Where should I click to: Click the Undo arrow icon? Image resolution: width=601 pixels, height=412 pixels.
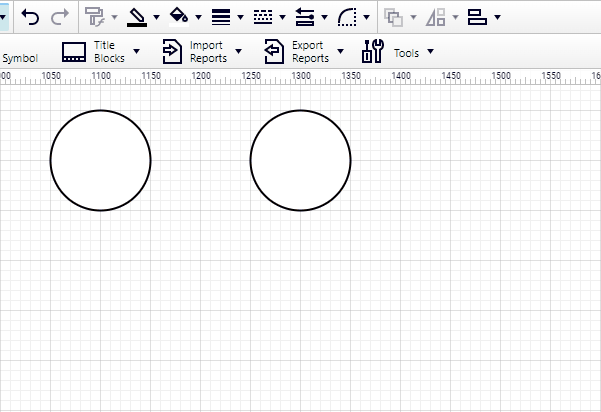tap(30, 17)
